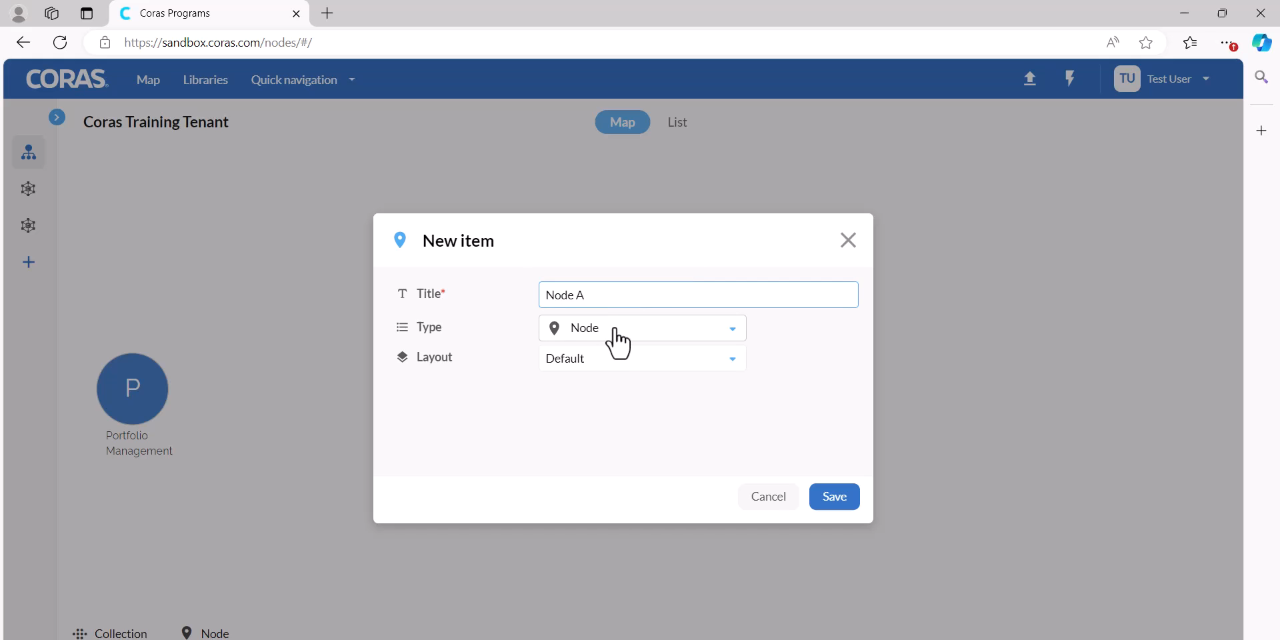The height and width of the screenshot is (640, 1280).
Task: Select the hierarchy tree icon in sidebar
Action: coord(28,152)
